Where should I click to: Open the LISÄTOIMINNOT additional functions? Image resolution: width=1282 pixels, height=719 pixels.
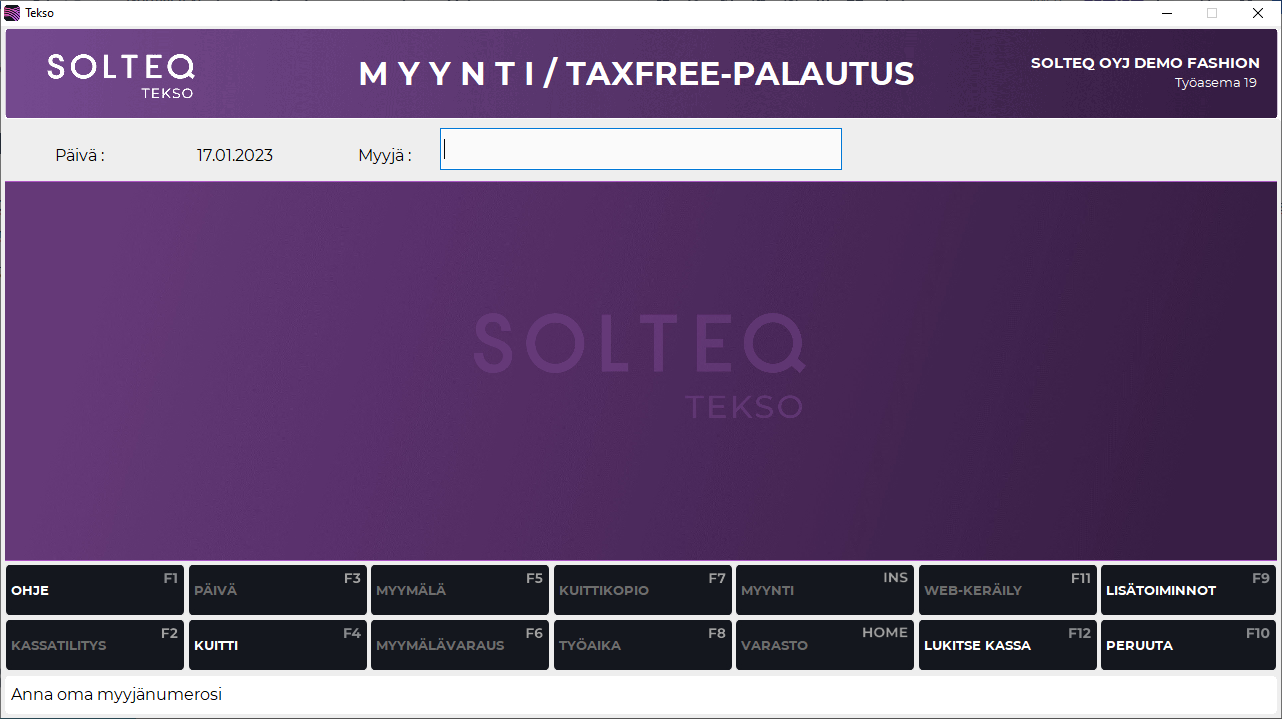point(1187,590)
